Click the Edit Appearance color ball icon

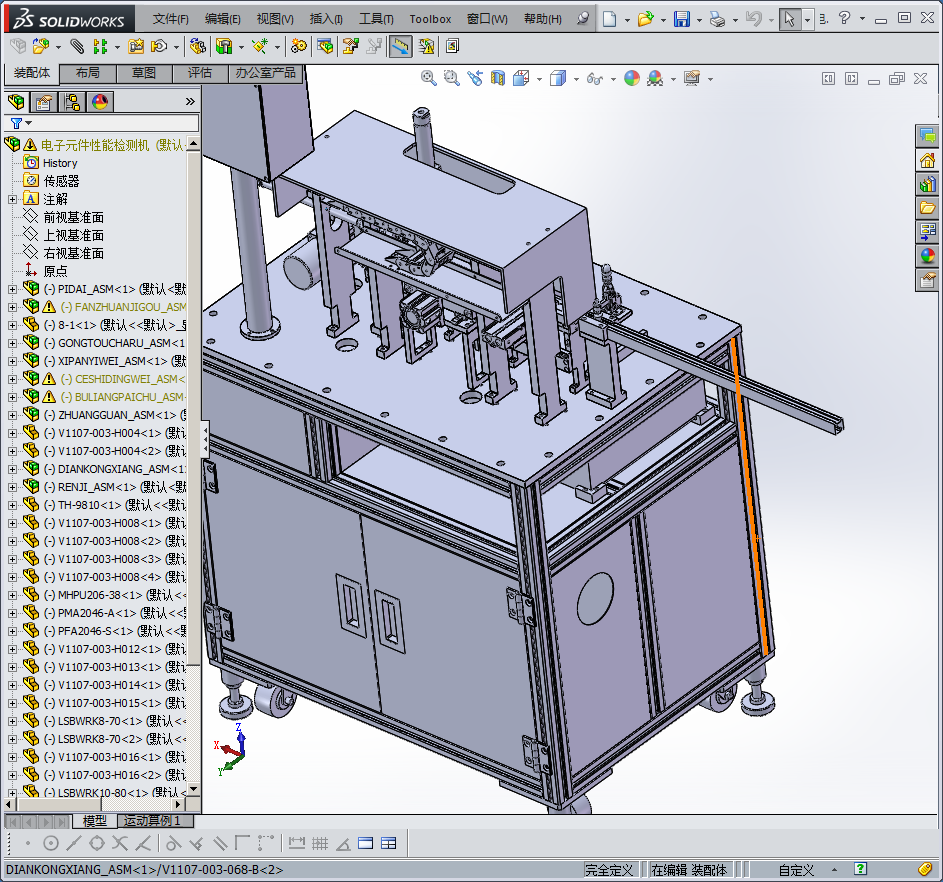point(631,78)
